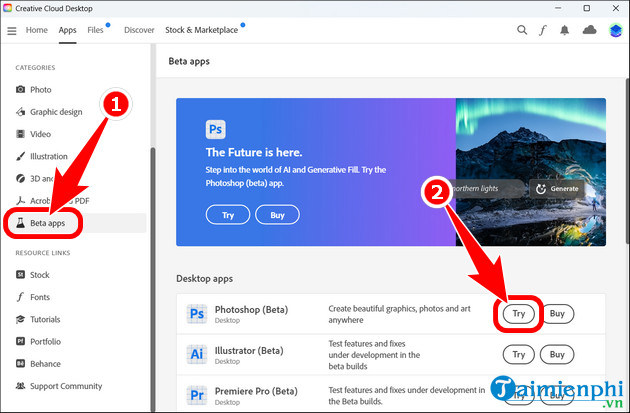The height and width of the screenshot is (413, 630).
Task: Minimize the Creative Cloud Desktop window
Action: point(558,8)
